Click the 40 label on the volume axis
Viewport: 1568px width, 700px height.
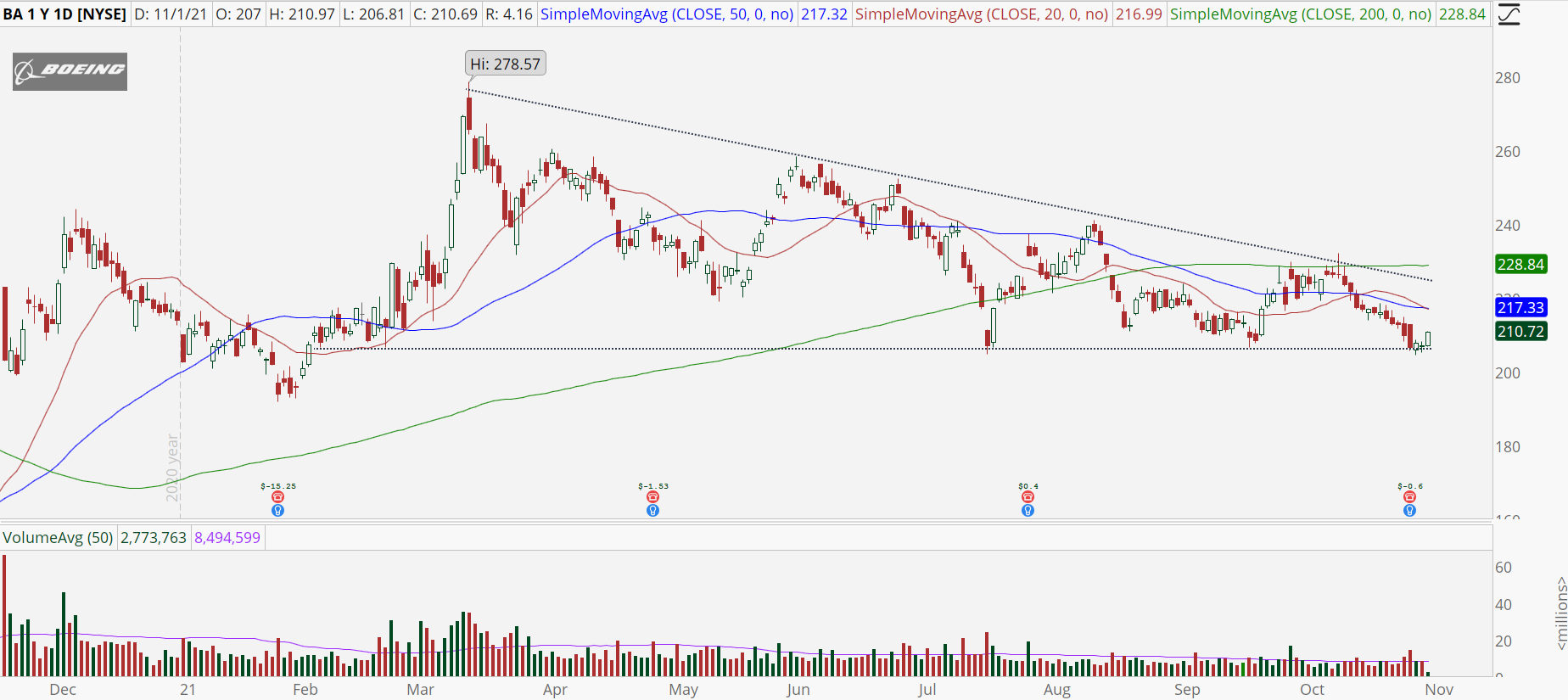pyautogui.click(x=1504, y=605)
